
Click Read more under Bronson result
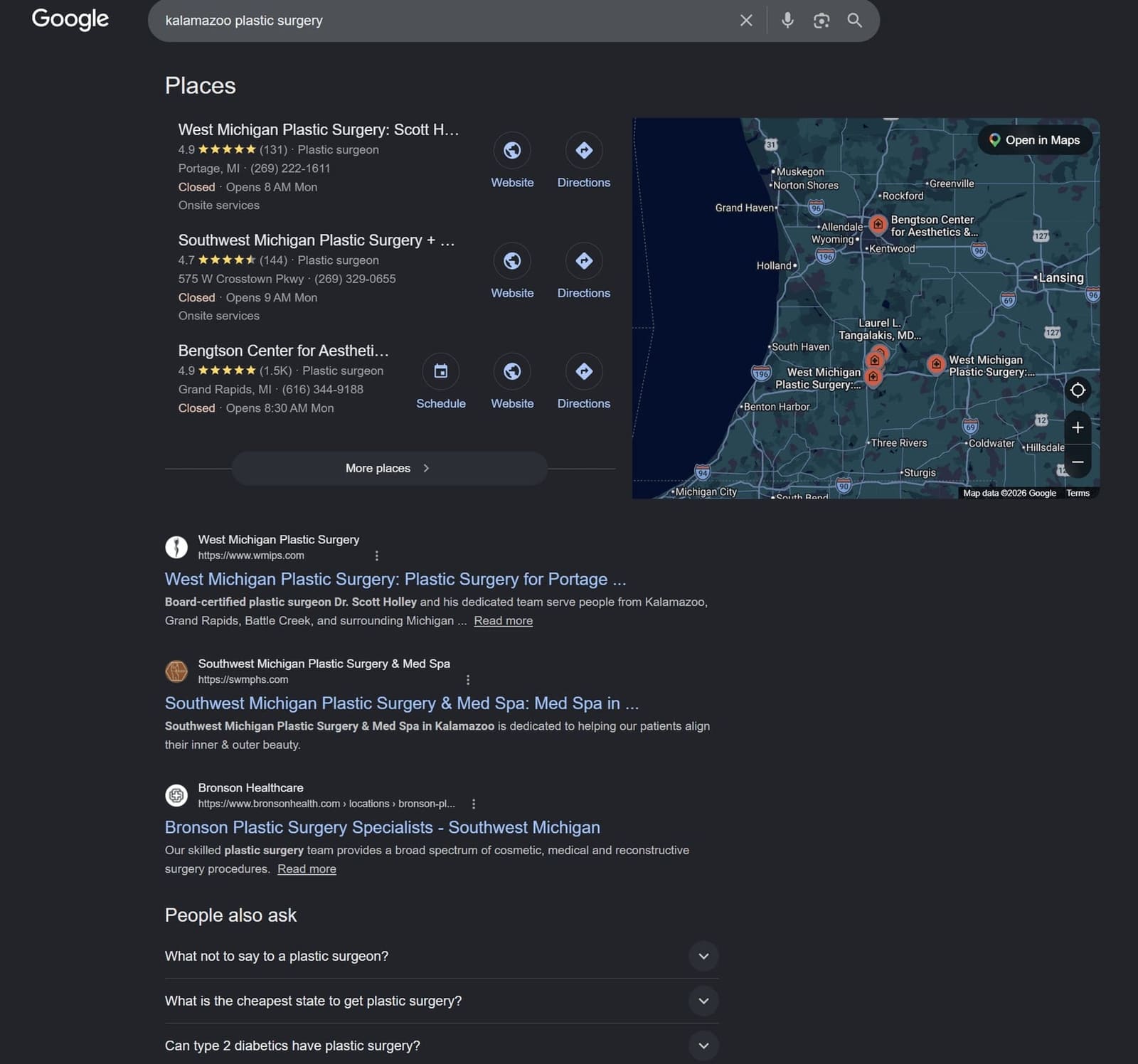tap(307, 869)
